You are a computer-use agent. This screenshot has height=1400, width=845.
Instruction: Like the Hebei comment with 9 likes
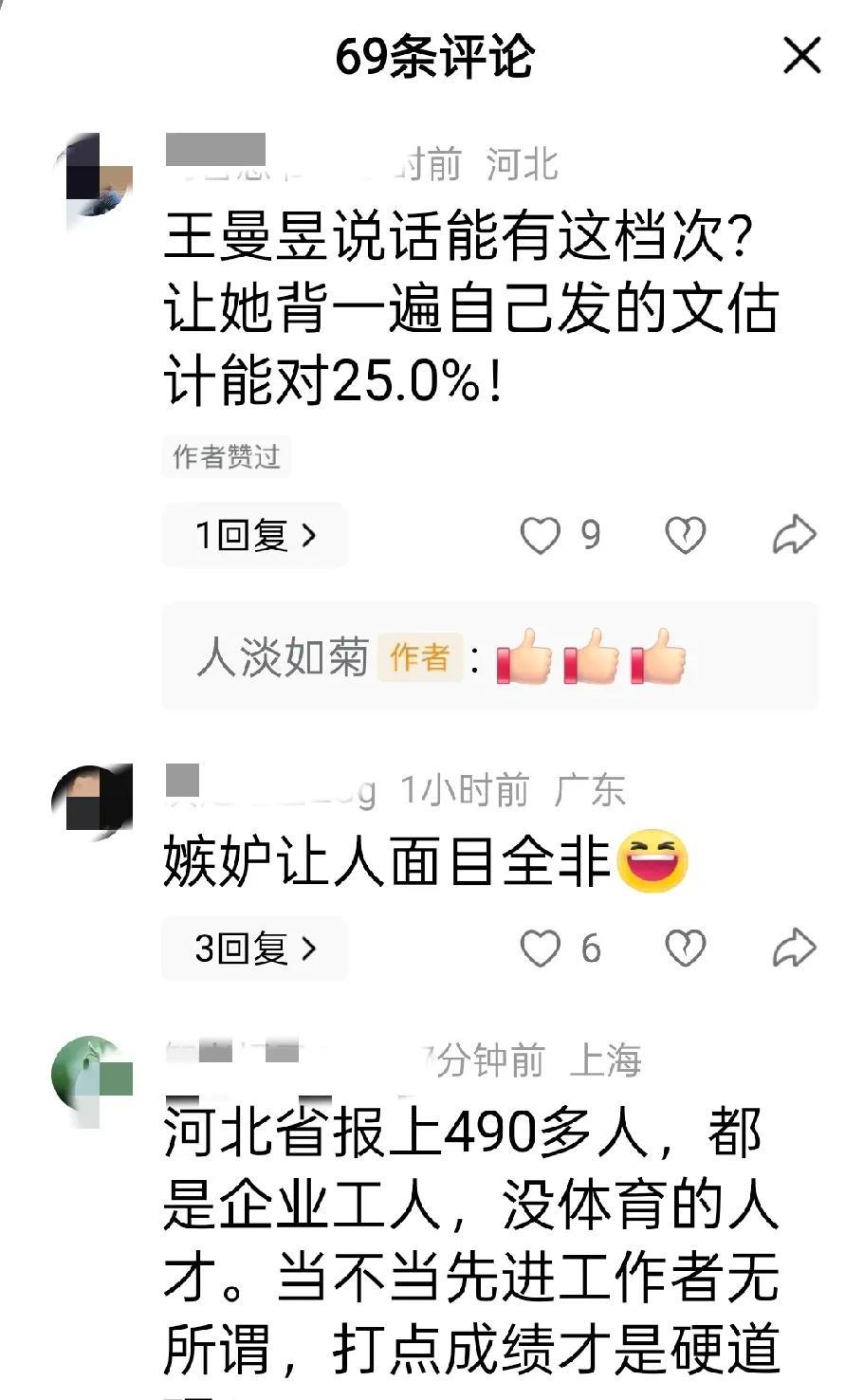coord(541,536)
